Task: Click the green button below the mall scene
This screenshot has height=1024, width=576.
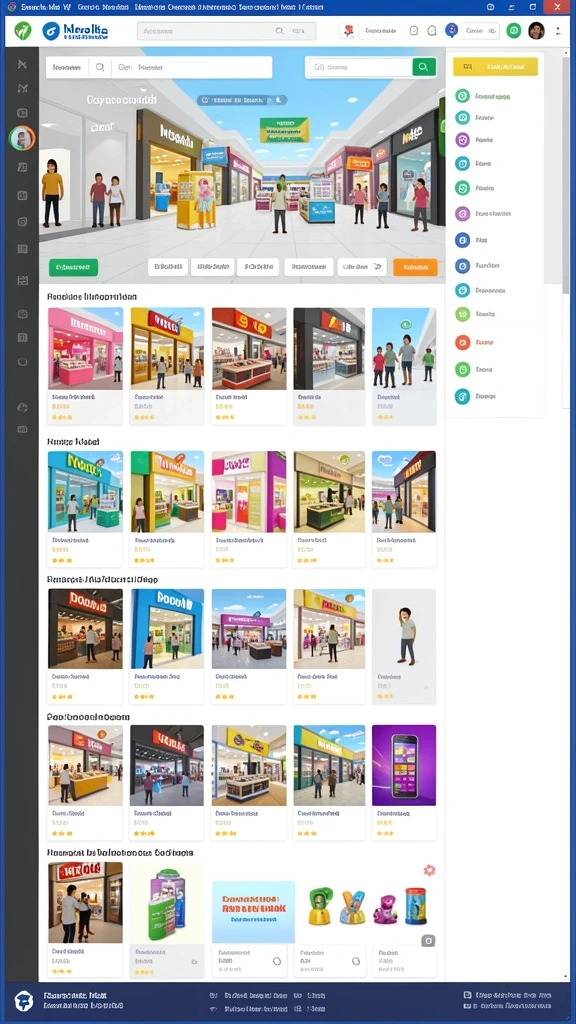Action: (x=73, y=267)
